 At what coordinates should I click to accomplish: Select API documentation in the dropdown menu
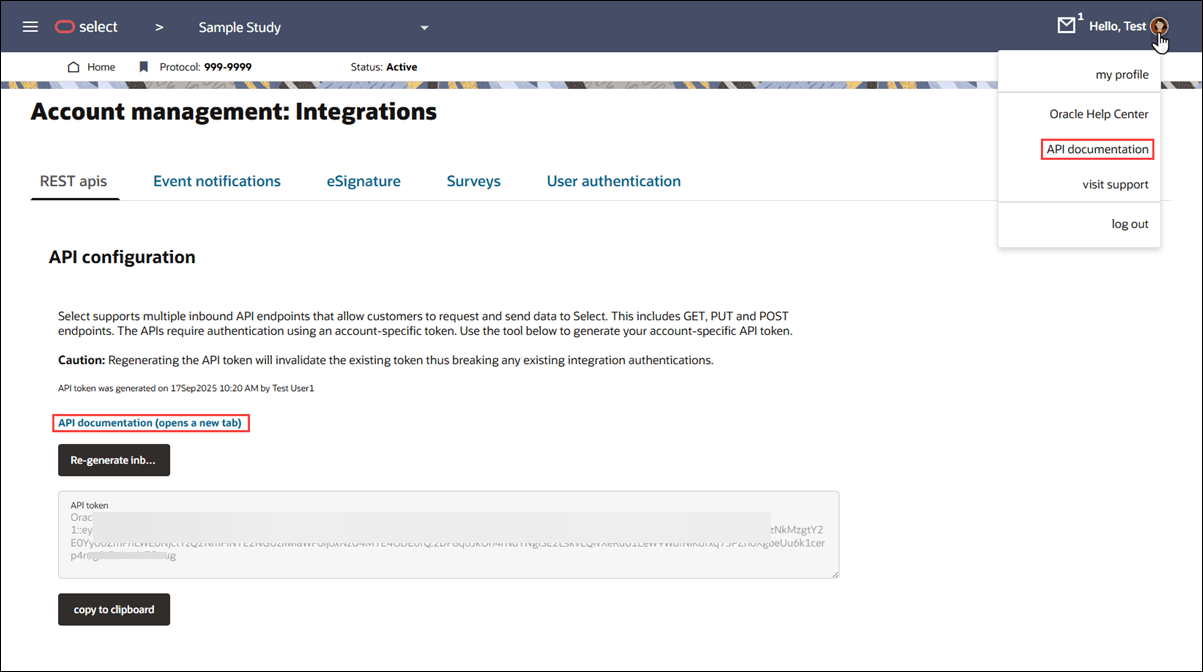click(x=1097, y=148)
